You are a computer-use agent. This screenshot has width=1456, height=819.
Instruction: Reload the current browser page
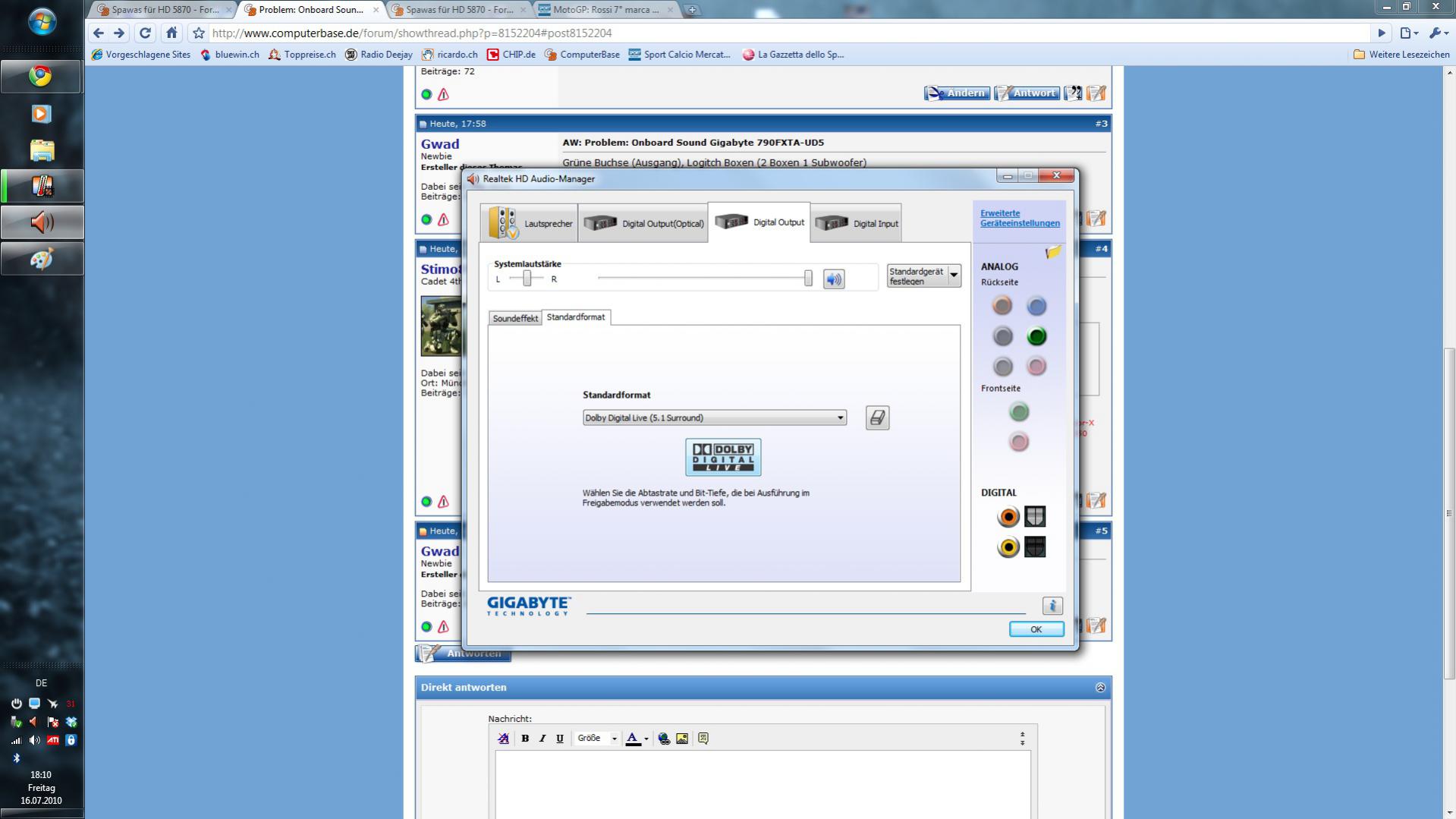point(145,33)
